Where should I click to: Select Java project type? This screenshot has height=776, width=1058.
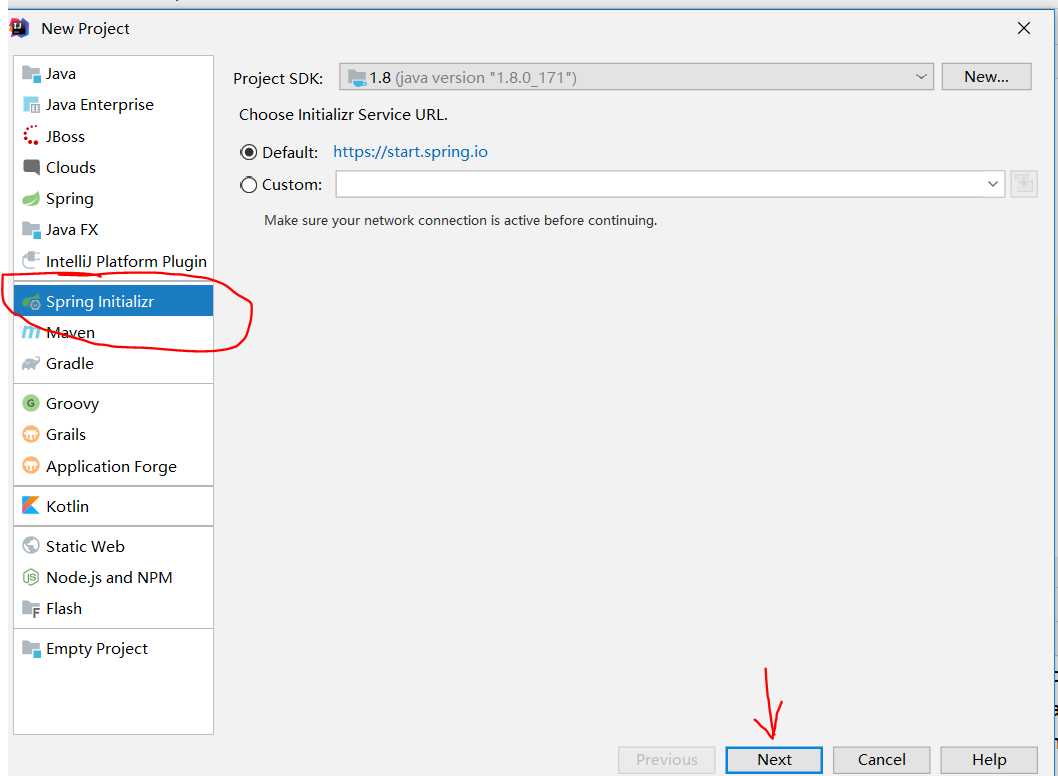point(113,74)
